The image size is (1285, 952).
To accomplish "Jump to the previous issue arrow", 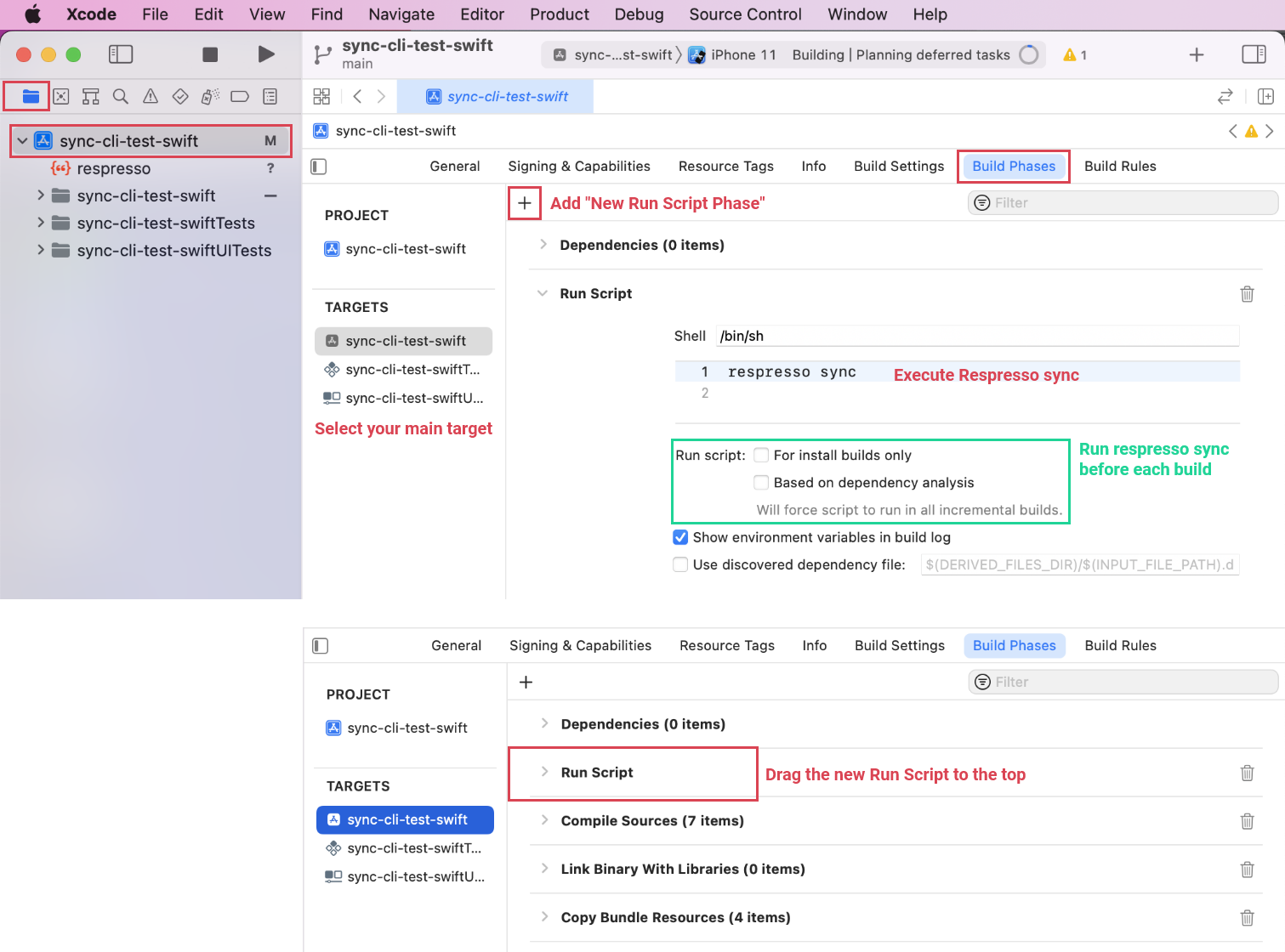I will click(1232, 131).
